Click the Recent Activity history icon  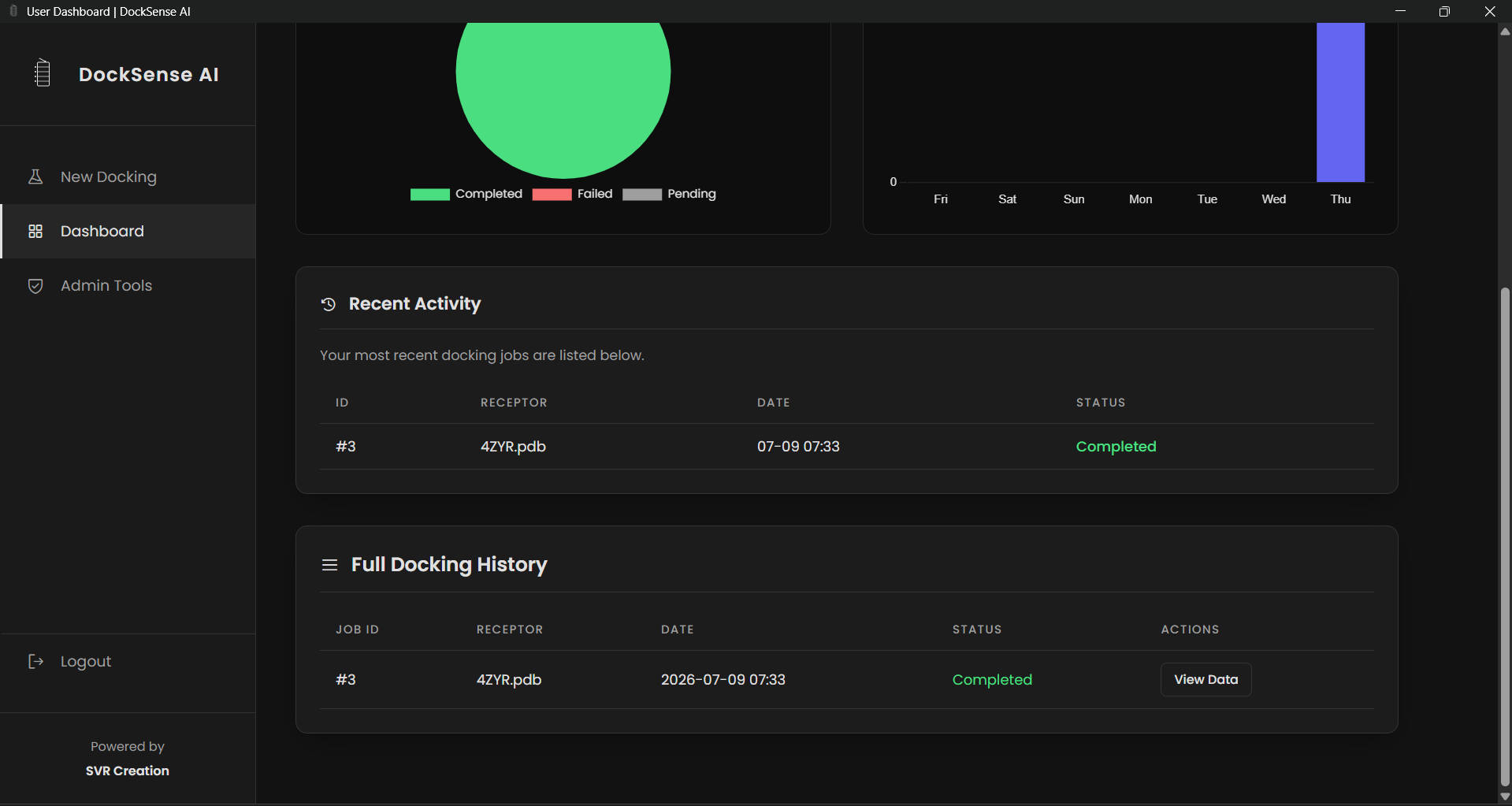click(329, 304)
